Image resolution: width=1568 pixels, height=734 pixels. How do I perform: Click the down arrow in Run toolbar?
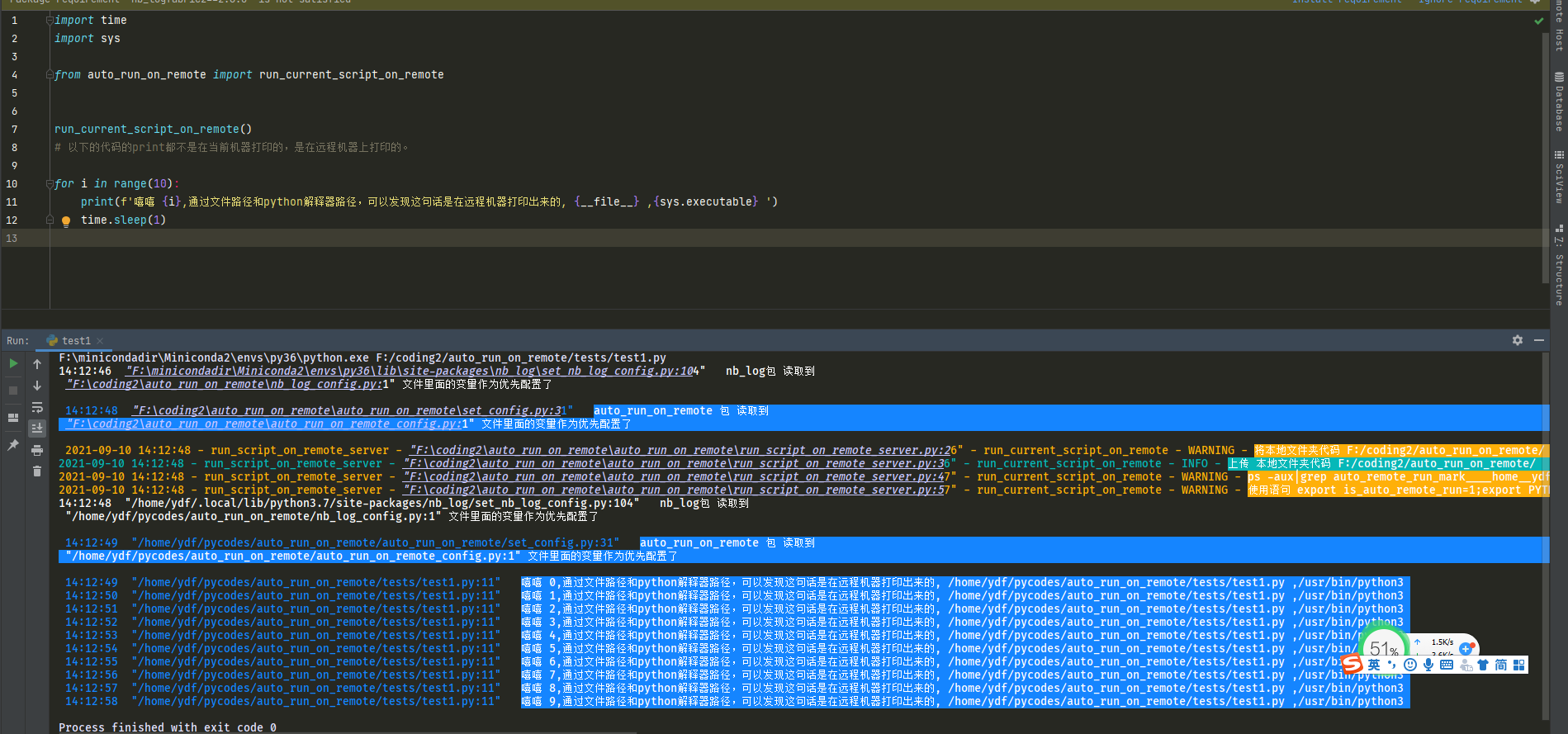[x=37, y=386]
